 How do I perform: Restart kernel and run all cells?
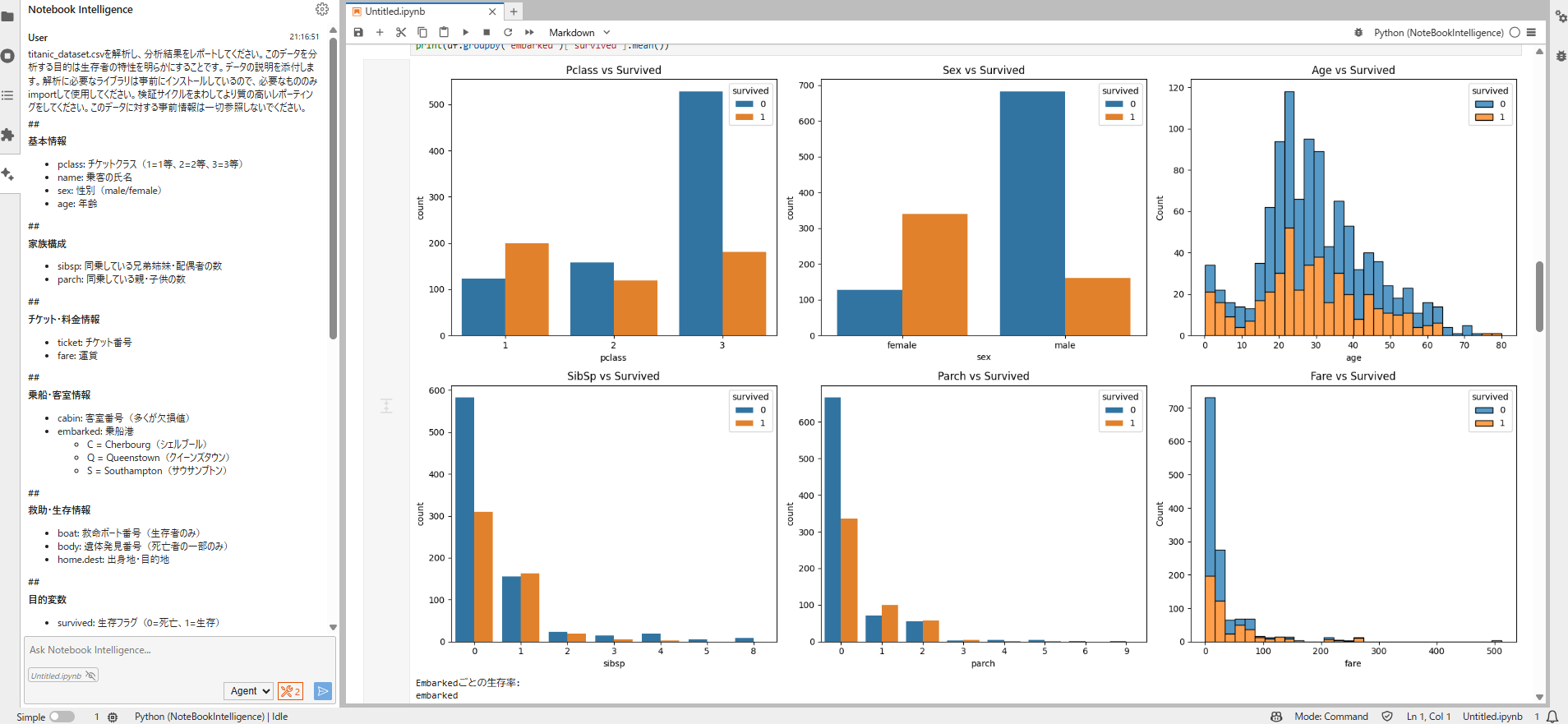point(529,32)
